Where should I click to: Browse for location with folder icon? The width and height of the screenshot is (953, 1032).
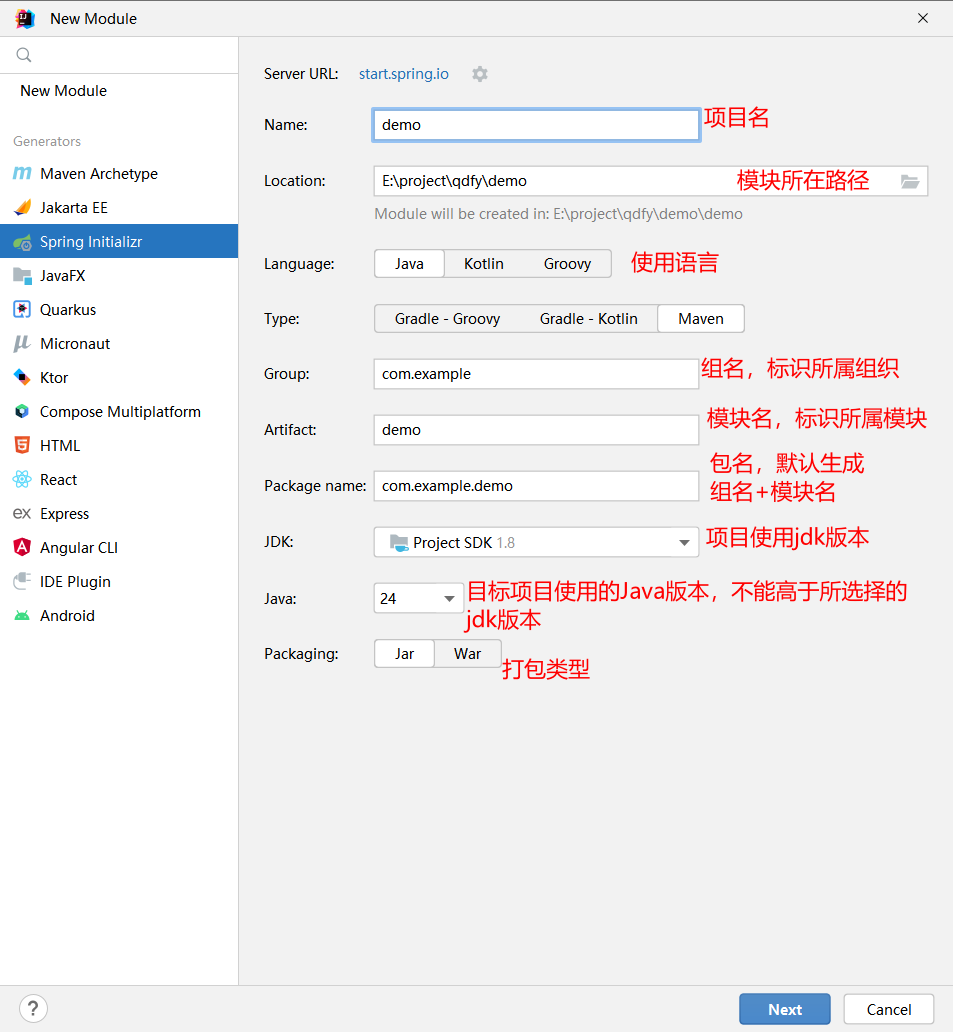910,181
